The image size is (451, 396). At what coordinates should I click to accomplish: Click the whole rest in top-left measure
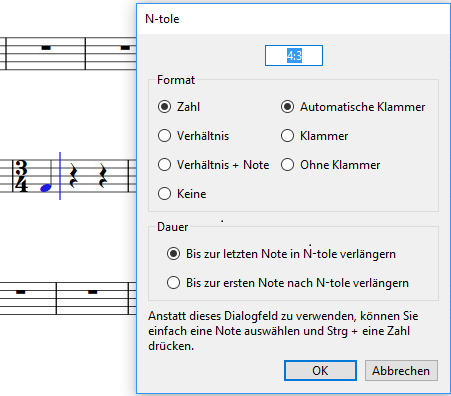[x=46, y=48]
